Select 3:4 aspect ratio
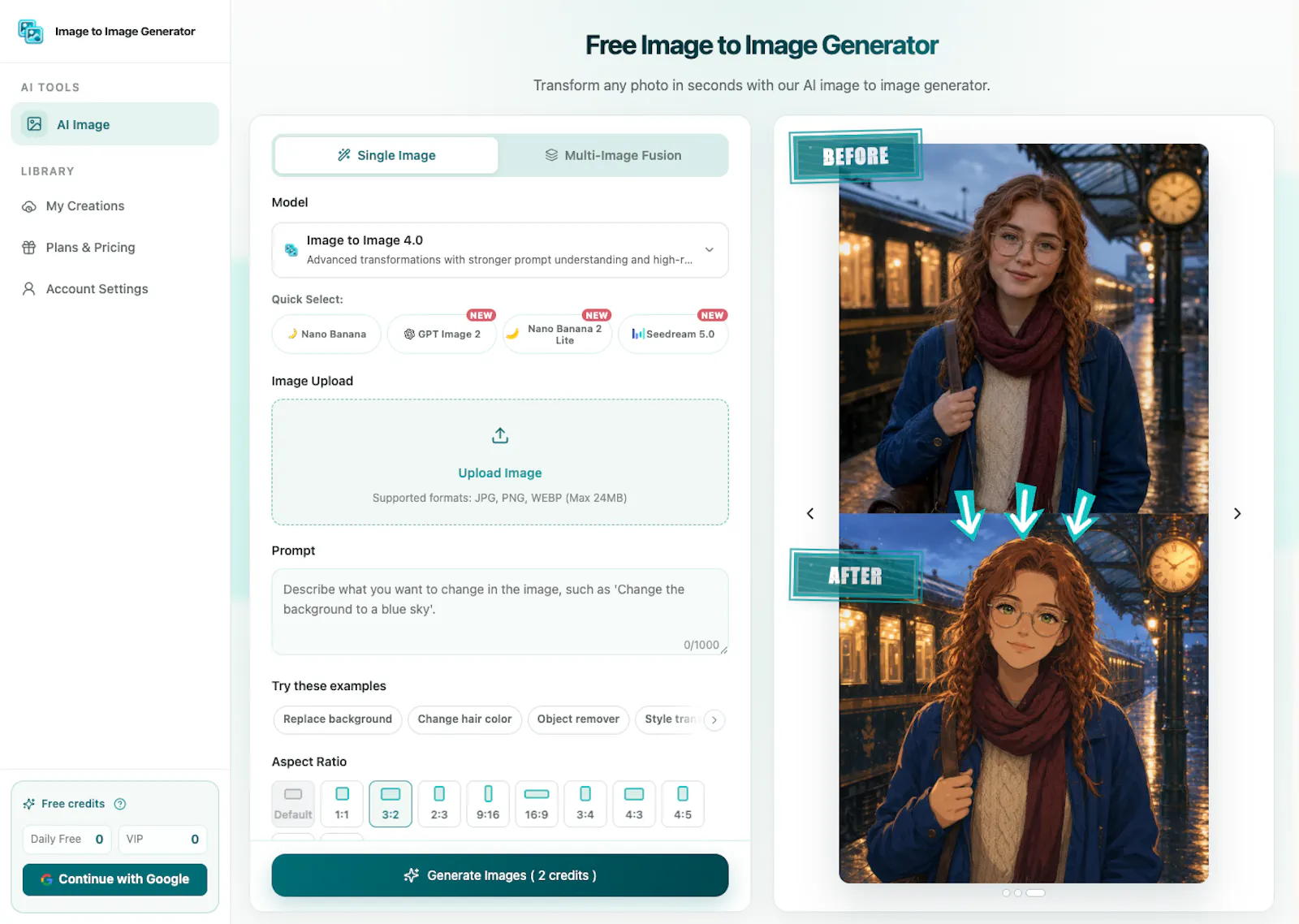Screen dimensions: 1299x924 click(x=585, y=804)
